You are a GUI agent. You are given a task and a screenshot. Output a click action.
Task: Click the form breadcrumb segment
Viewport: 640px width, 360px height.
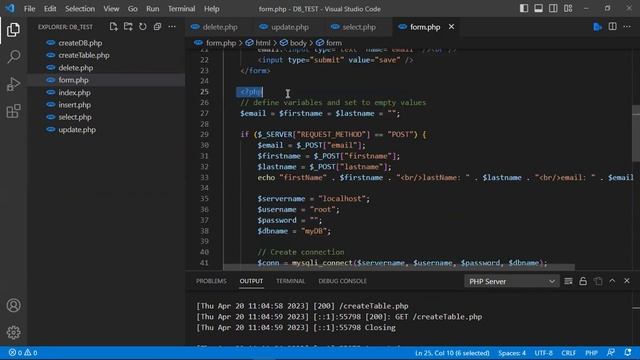pyautogui.click(x=329, y=43)
